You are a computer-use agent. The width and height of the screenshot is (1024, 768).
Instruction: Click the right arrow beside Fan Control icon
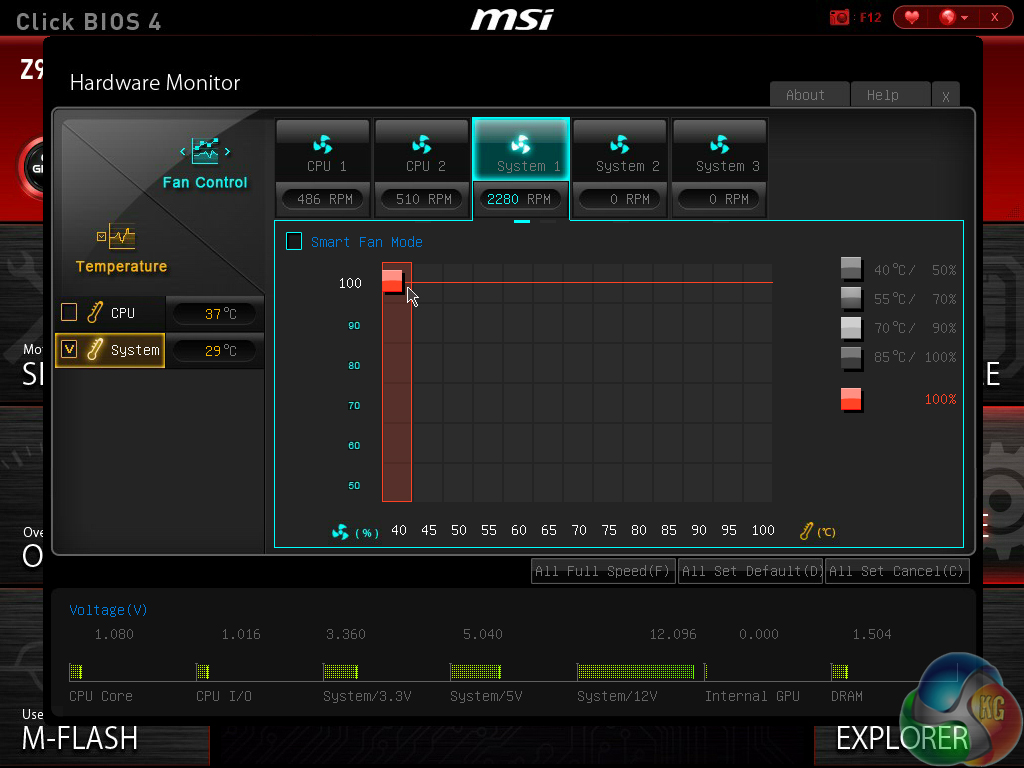[x=227, y=152]
